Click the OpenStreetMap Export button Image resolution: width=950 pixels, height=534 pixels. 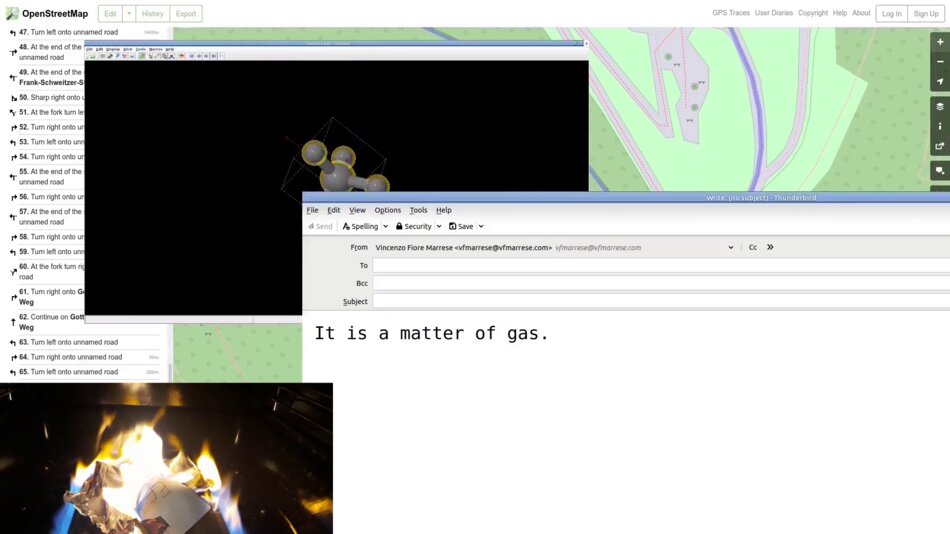coord(186,13)
